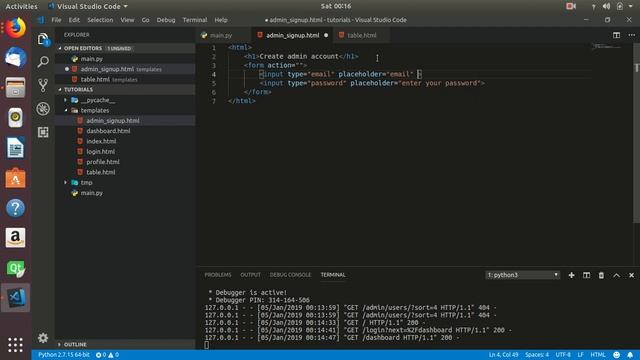Image resolution: width=640 pixels, height=360 pixels.
Task: Open profile.html in the file tree
Action: [x=103, y=162]
